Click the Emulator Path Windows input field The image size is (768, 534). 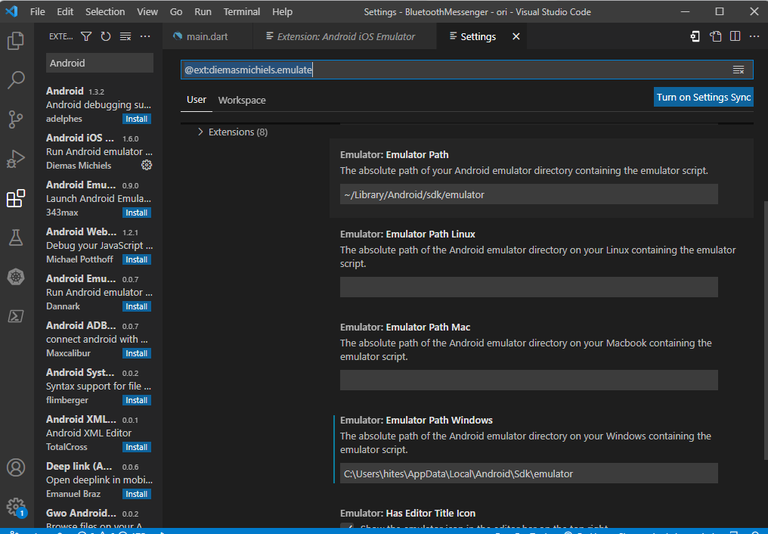coord(528,473)
